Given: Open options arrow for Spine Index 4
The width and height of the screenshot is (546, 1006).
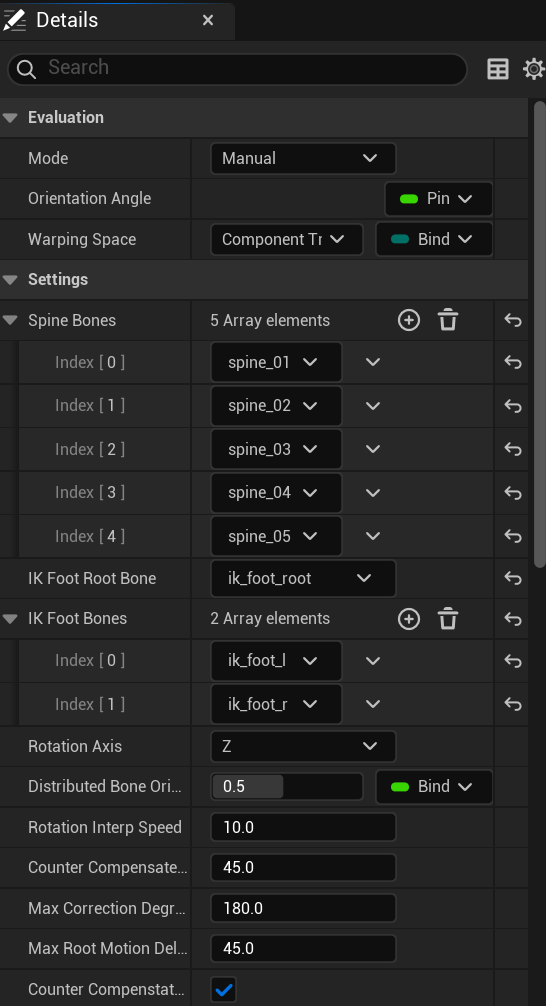Looking at the screenshot, I should point(373,536).
